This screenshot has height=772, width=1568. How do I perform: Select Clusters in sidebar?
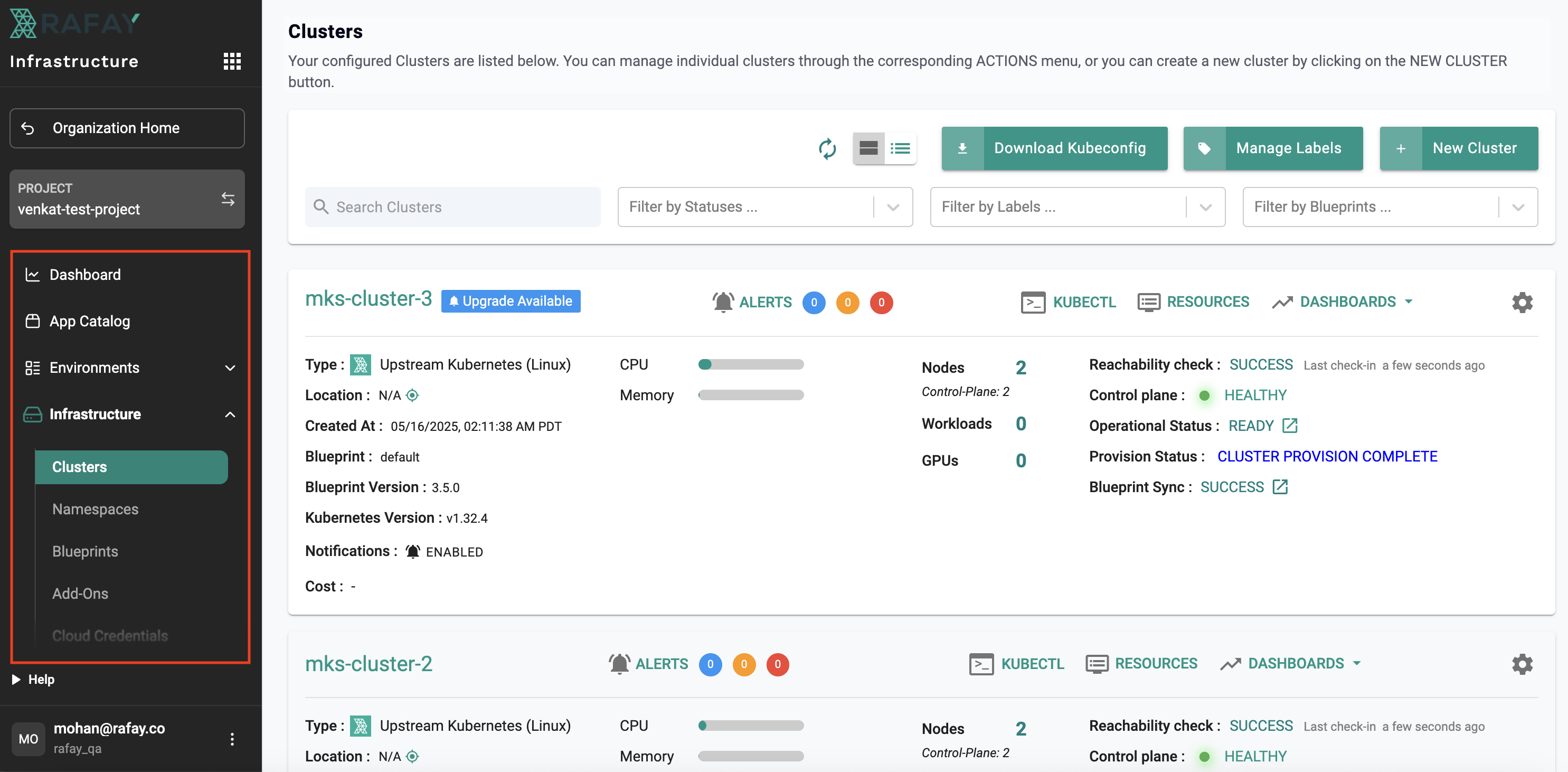point(131,467)
